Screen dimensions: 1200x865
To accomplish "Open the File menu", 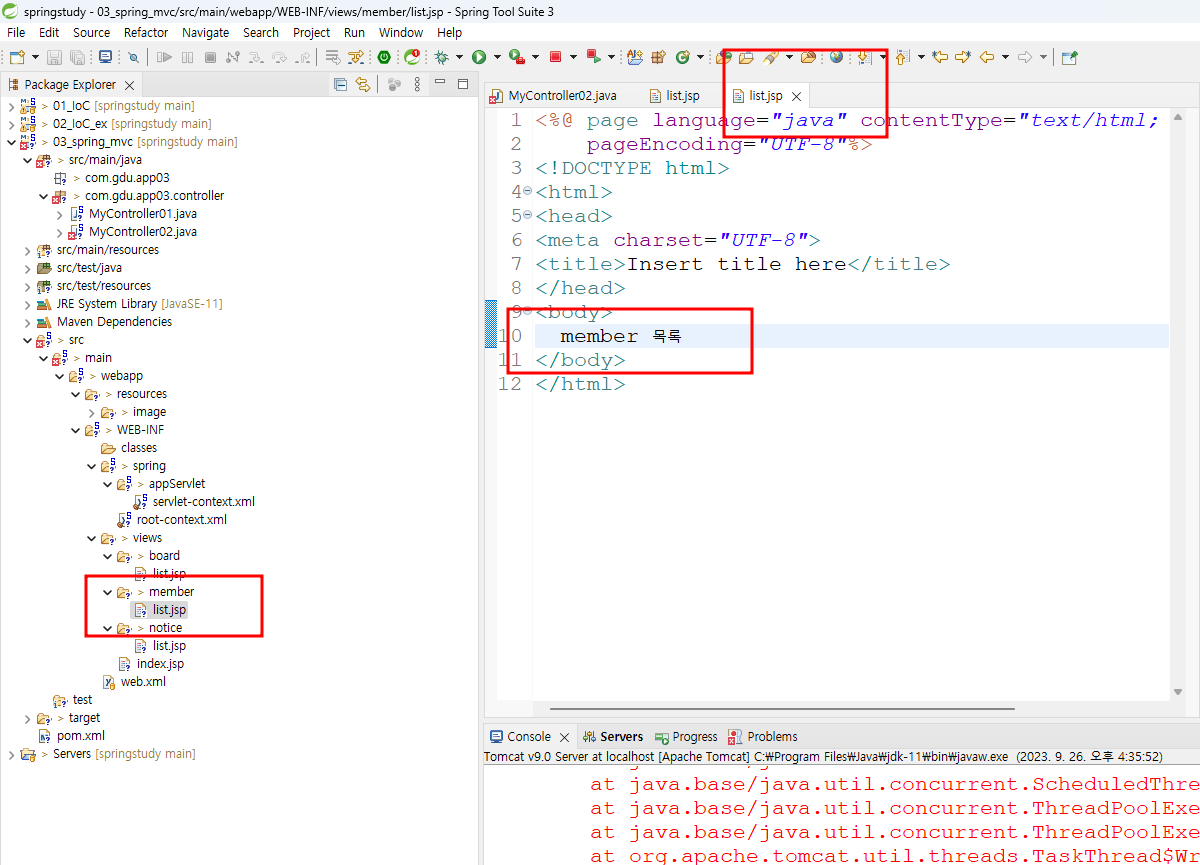I will [16, 32].
